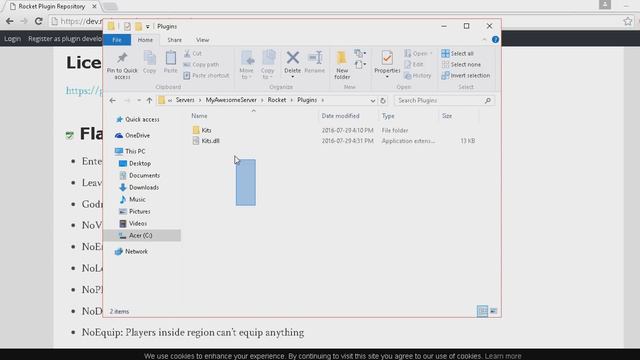Open Downloads in navigation pane
Image resolution: width=640 pixels, height=360 pixels.
(139, 187)
